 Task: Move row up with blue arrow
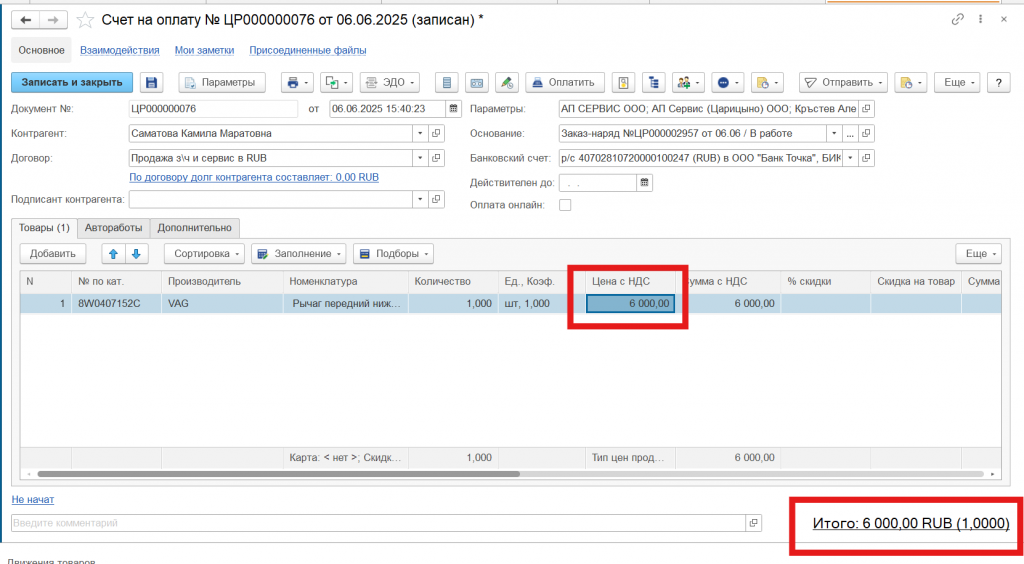[x=113, y=254]
